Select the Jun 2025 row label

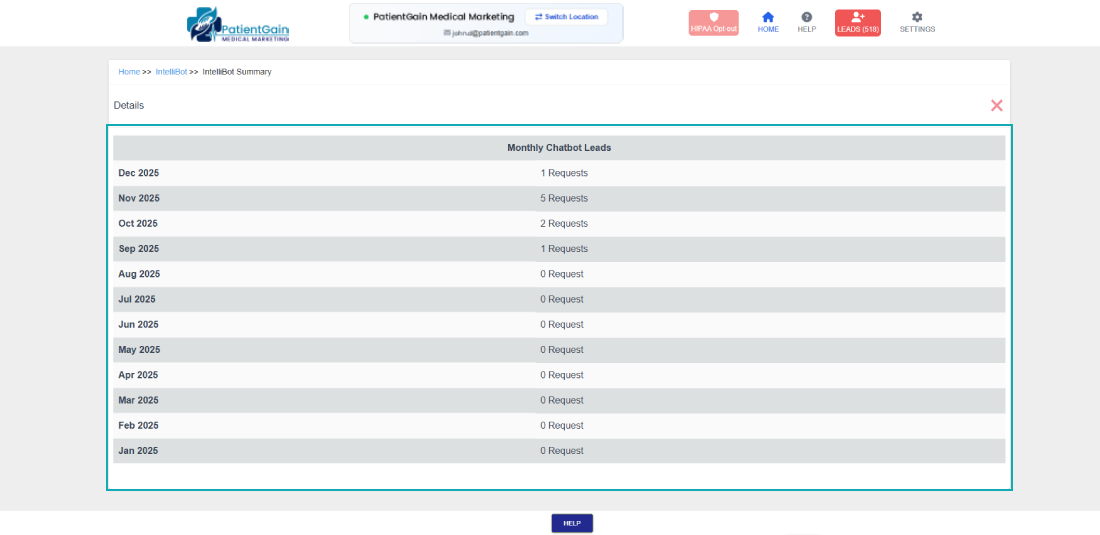point(138,325)
